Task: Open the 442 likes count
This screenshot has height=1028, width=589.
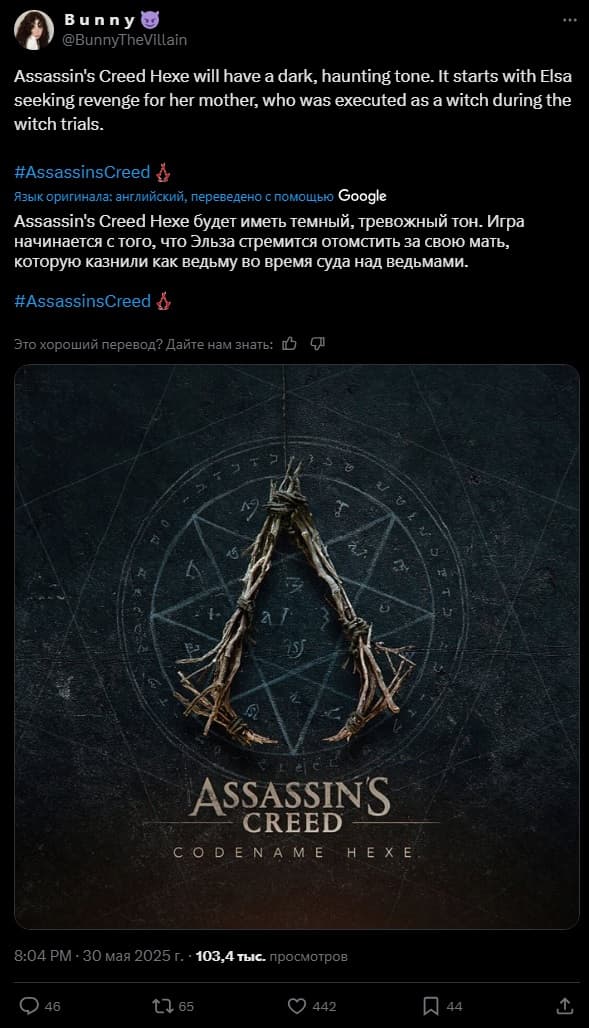Action: point(325,1006)
